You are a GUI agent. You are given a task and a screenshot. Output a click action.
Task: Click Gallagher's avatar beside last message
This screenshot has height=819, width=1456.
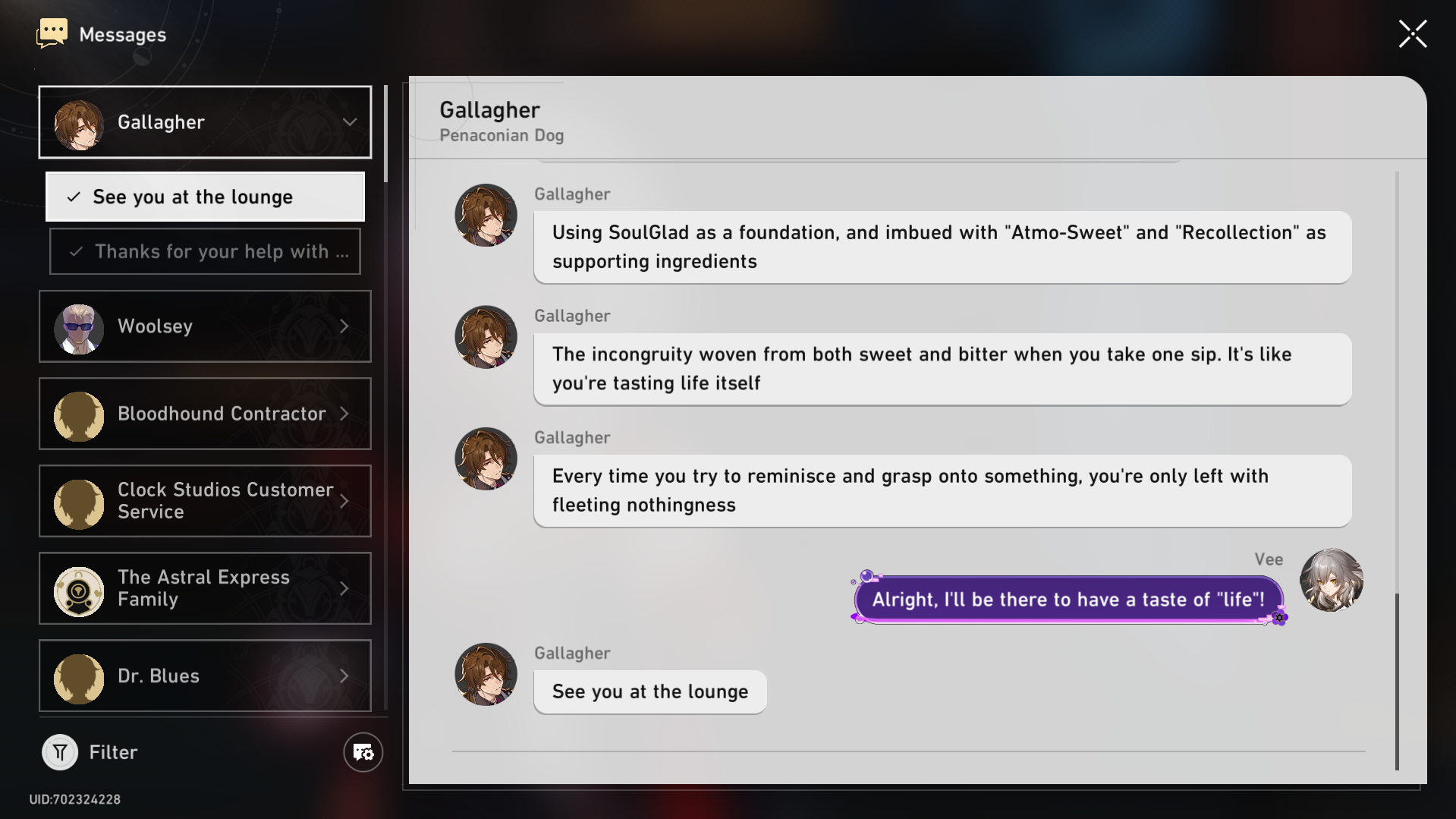click(x=486, y=674)
